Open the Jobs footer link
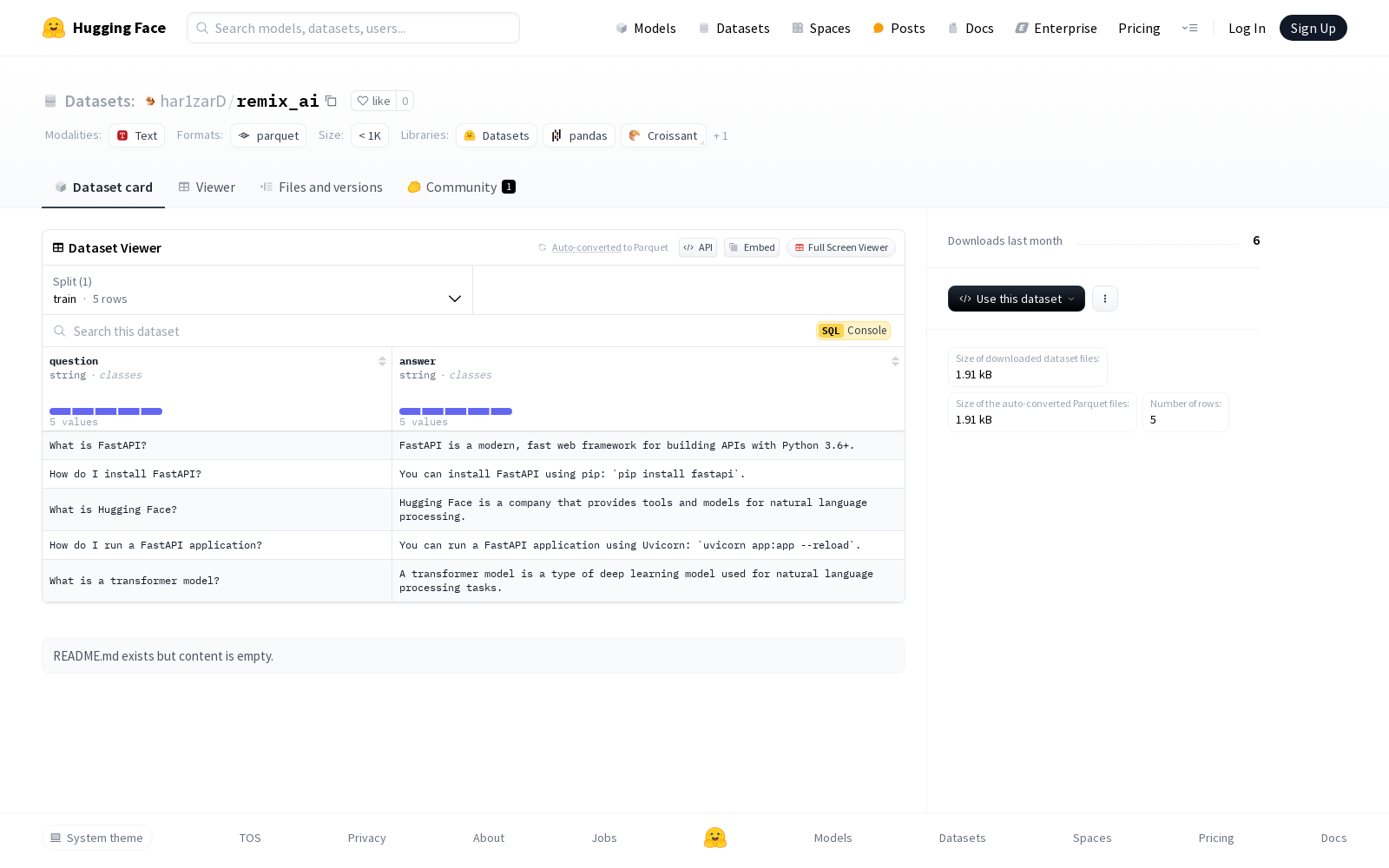This screenshot has width=1389, height=868. tap(604, 838)
